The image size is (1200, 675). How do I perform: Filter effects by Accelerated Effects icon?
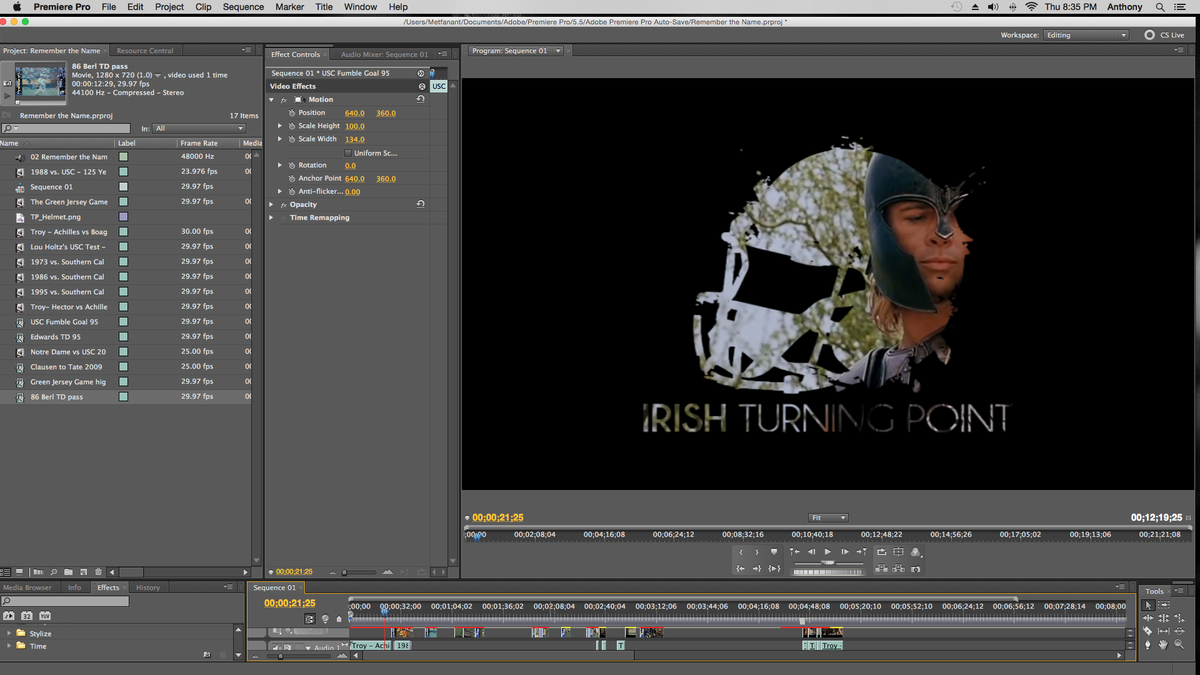(9, 616)
